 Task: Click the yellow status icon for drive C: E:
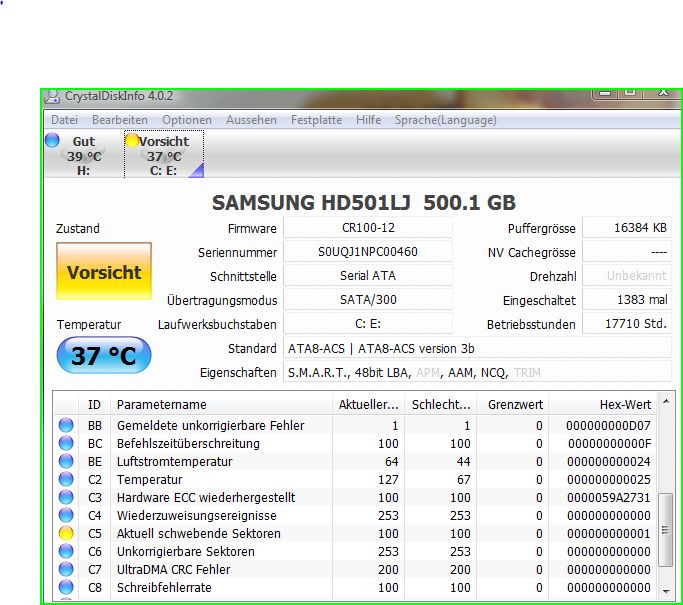[132, 140]
